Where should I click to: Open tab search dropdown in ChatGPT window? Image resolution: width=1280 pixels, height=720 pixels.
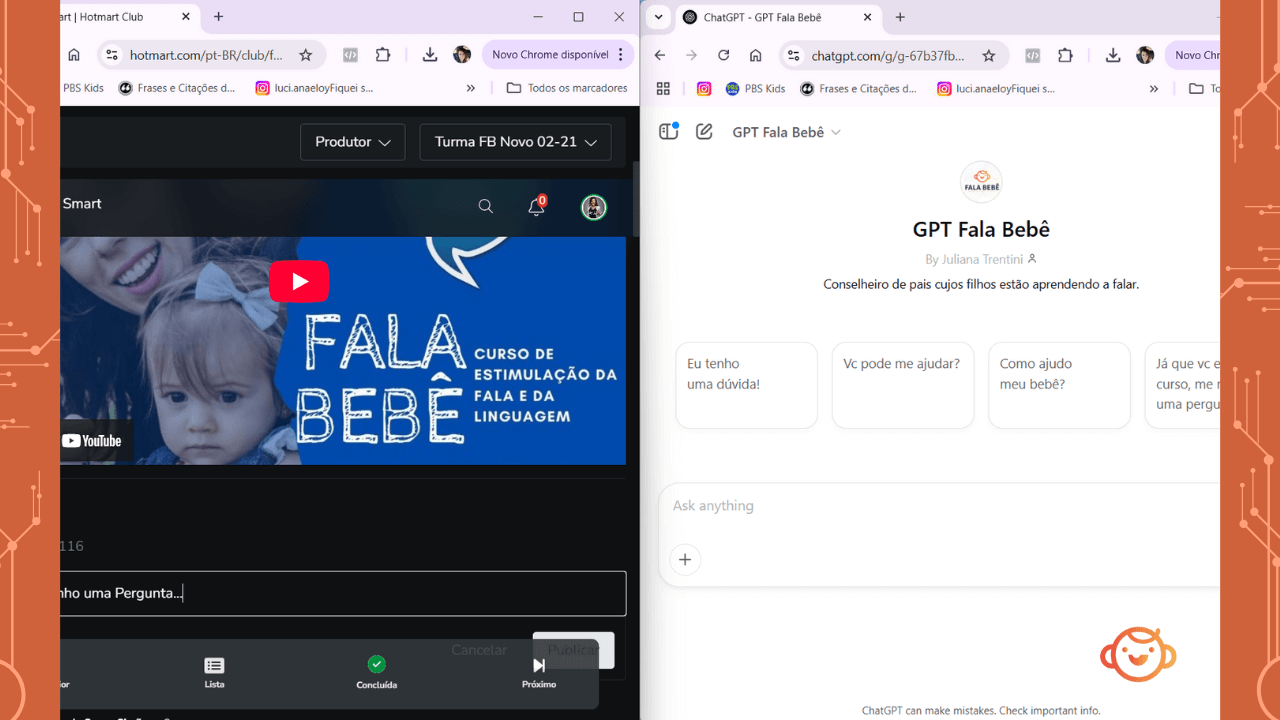658,17
